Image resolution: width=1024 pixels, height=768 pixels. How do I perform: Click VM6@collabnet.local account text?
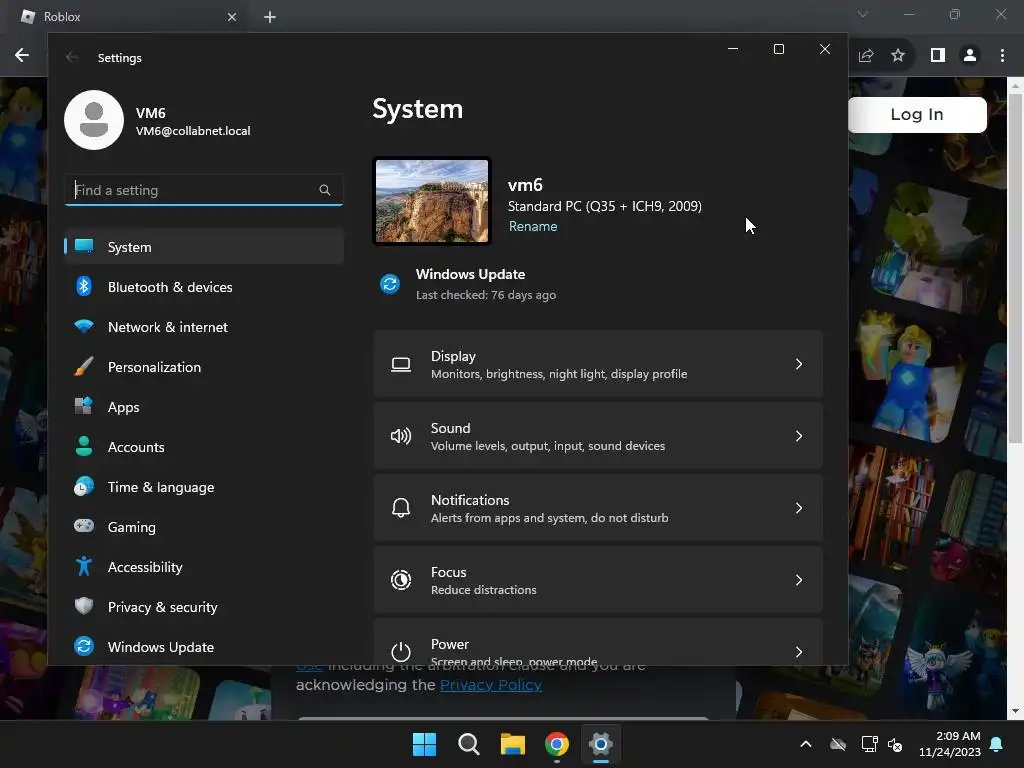pyautogui.click(x=193, y=131)
